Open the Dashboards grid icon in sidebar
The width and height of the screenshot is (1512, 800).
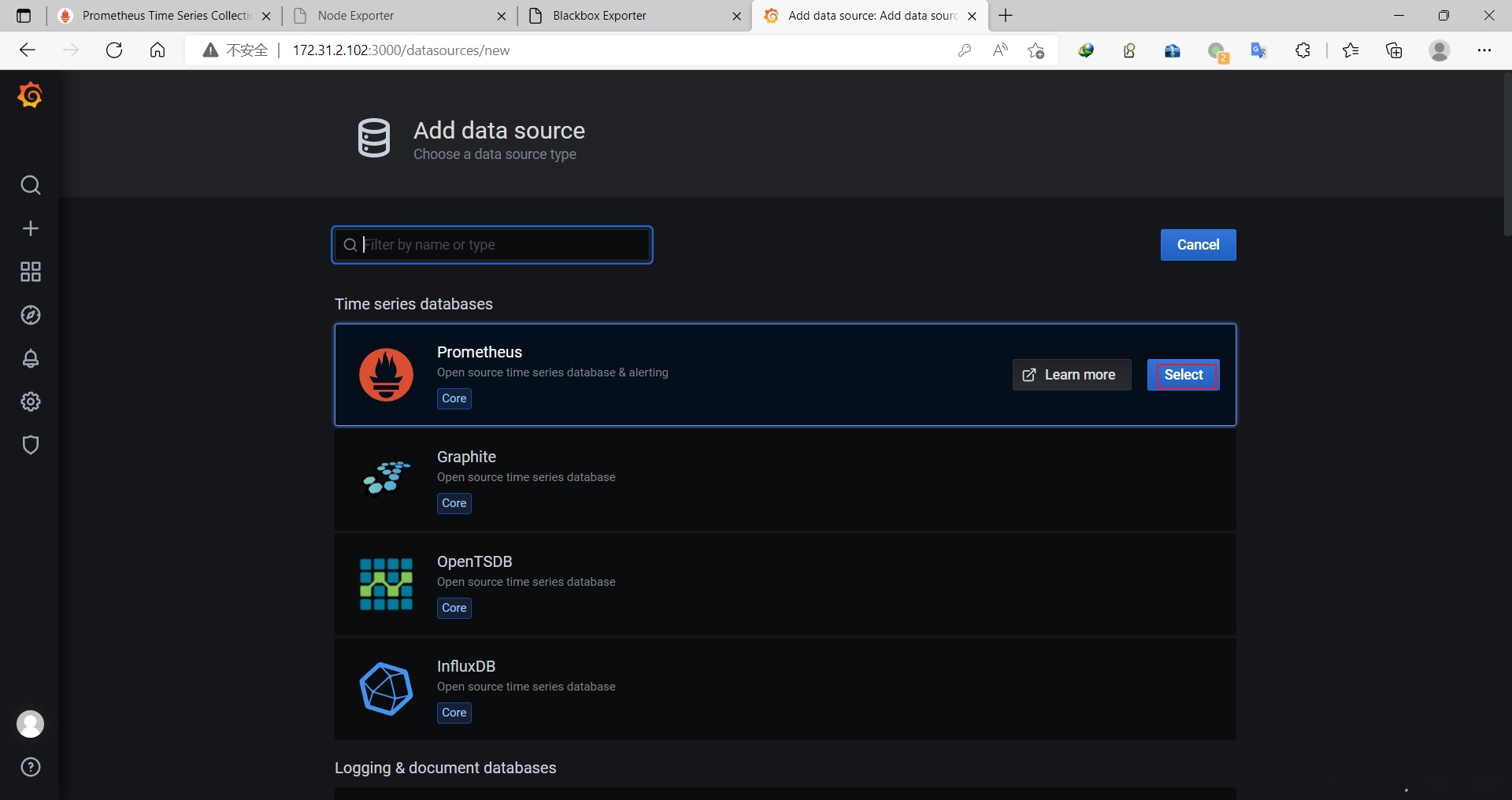[x=31, y=272]
